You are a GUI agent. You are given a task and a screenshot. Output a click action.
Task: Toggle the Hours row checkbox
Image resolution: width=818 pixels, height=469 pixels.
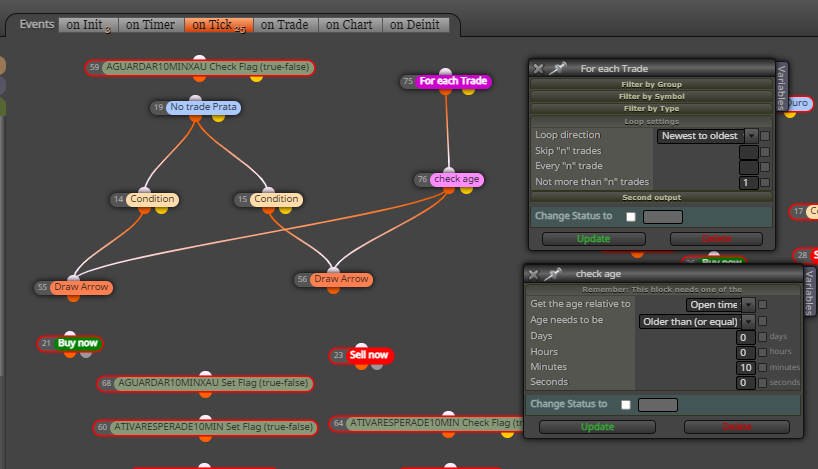(x=762, y=352)
